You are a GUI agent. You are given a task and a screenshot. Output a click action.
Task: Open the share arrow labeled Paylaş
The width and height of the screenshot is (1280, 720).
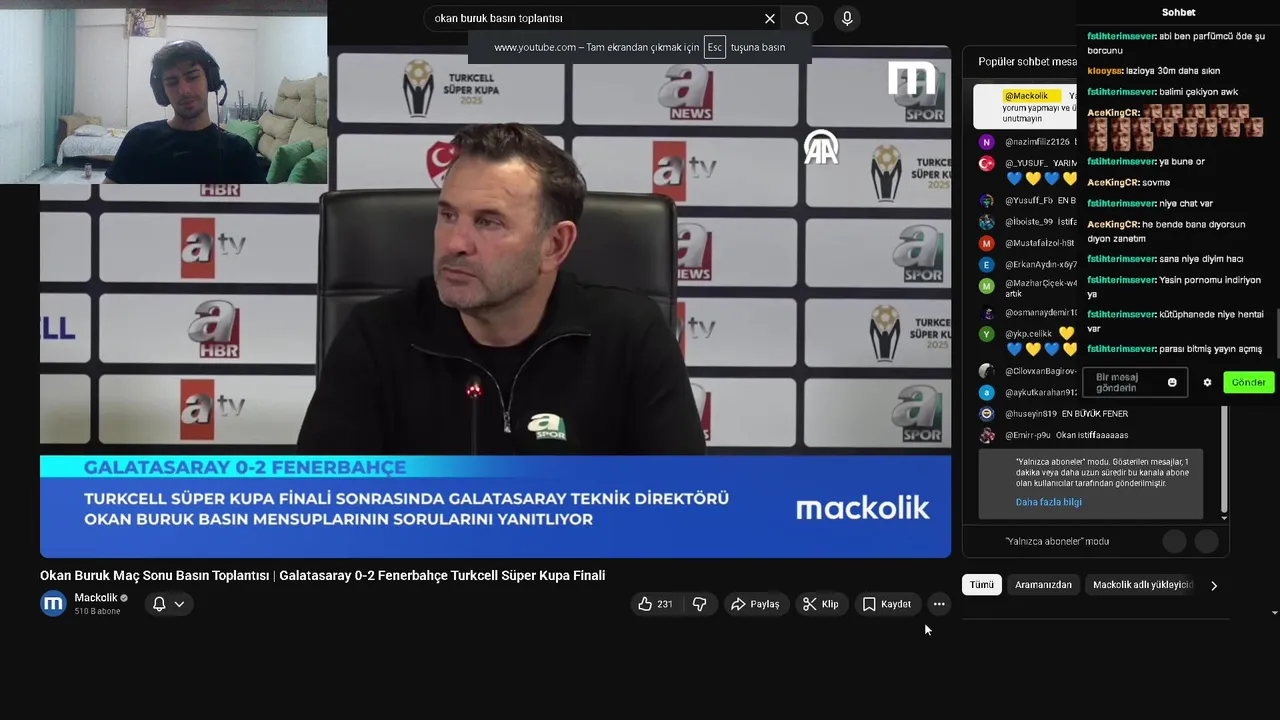coord(755,604)
